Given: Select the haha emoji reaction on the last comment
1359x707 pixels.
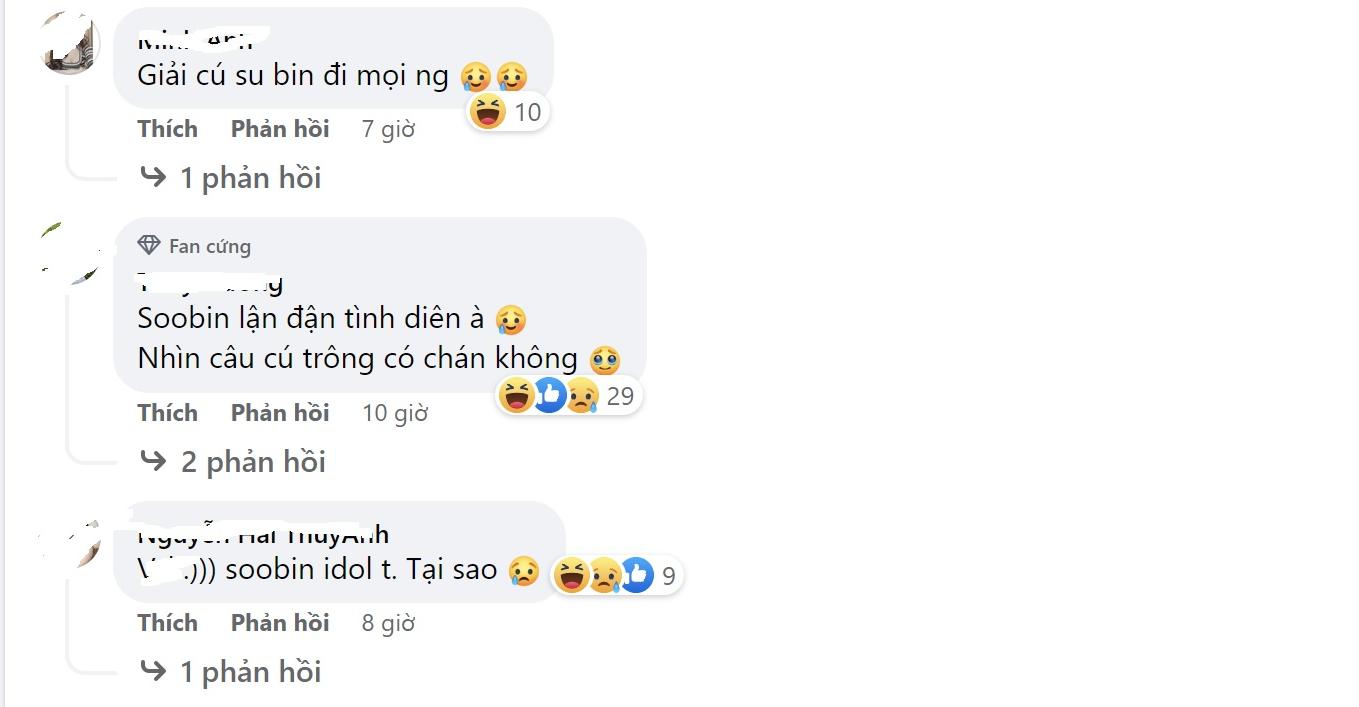Looking at the screenshot, I should (x=572, y=575).
